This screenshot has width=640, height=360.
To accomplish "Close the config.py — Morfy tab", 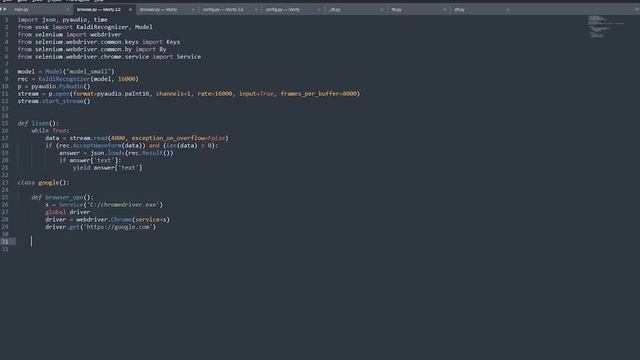I will click(x=319, y=9).
